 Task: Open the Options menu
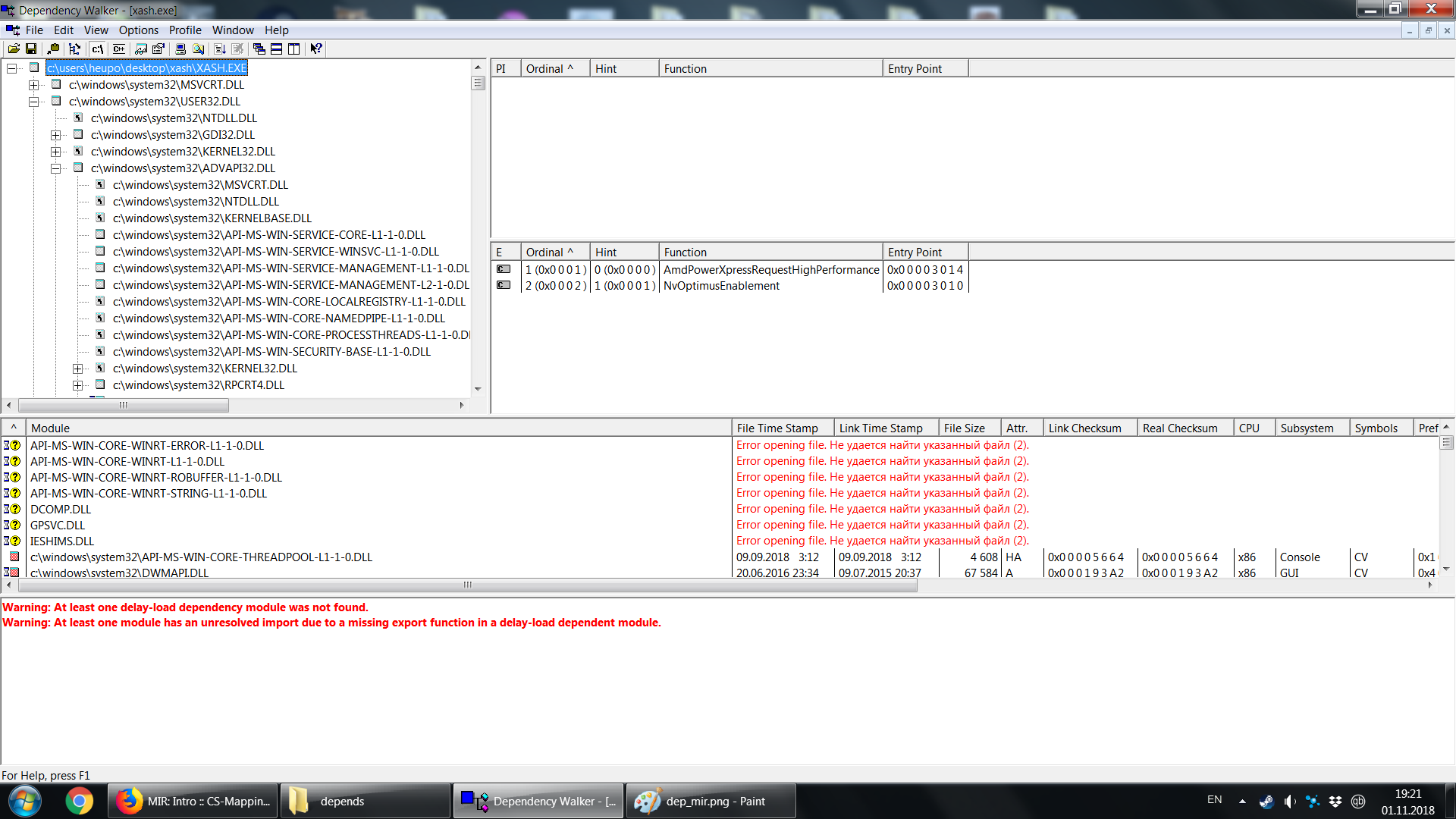[x=139, y=30]
